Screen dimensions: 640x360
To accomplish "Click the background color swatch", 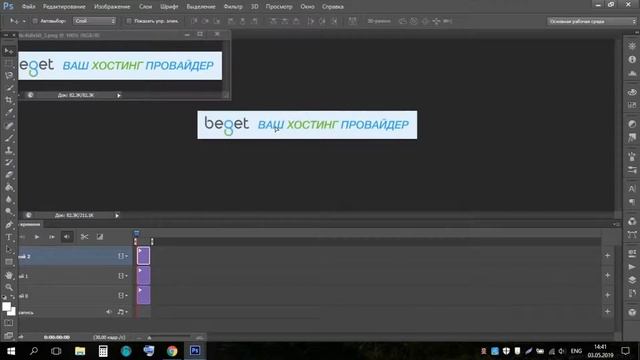I will pos(13,312).
